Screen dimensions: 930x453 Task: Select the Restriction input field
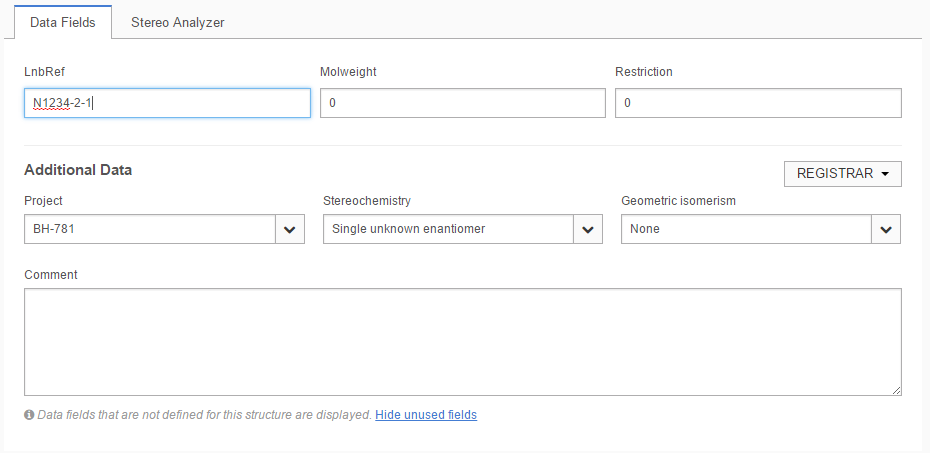tap(758, 103)
